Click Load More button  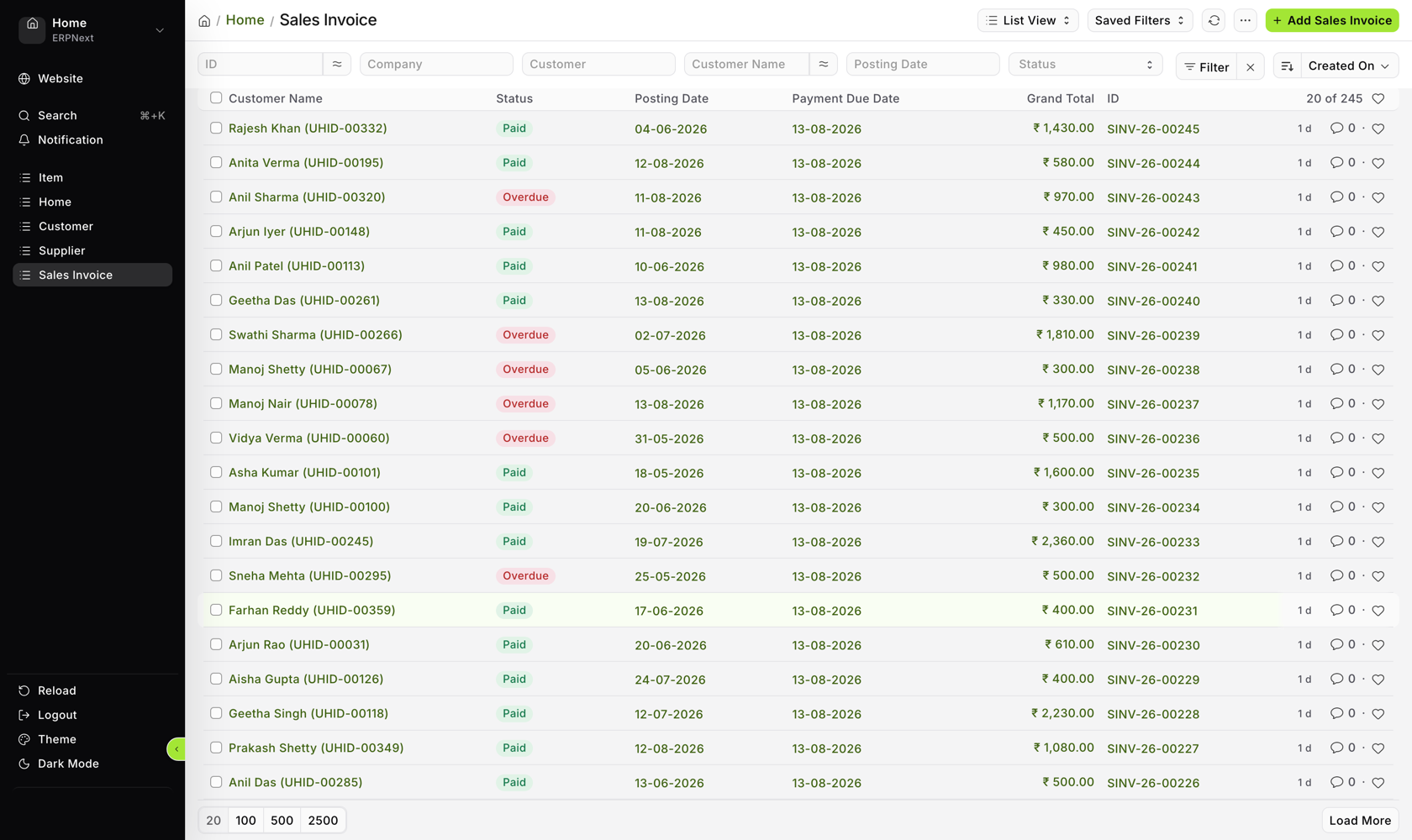pos(1360,821)
